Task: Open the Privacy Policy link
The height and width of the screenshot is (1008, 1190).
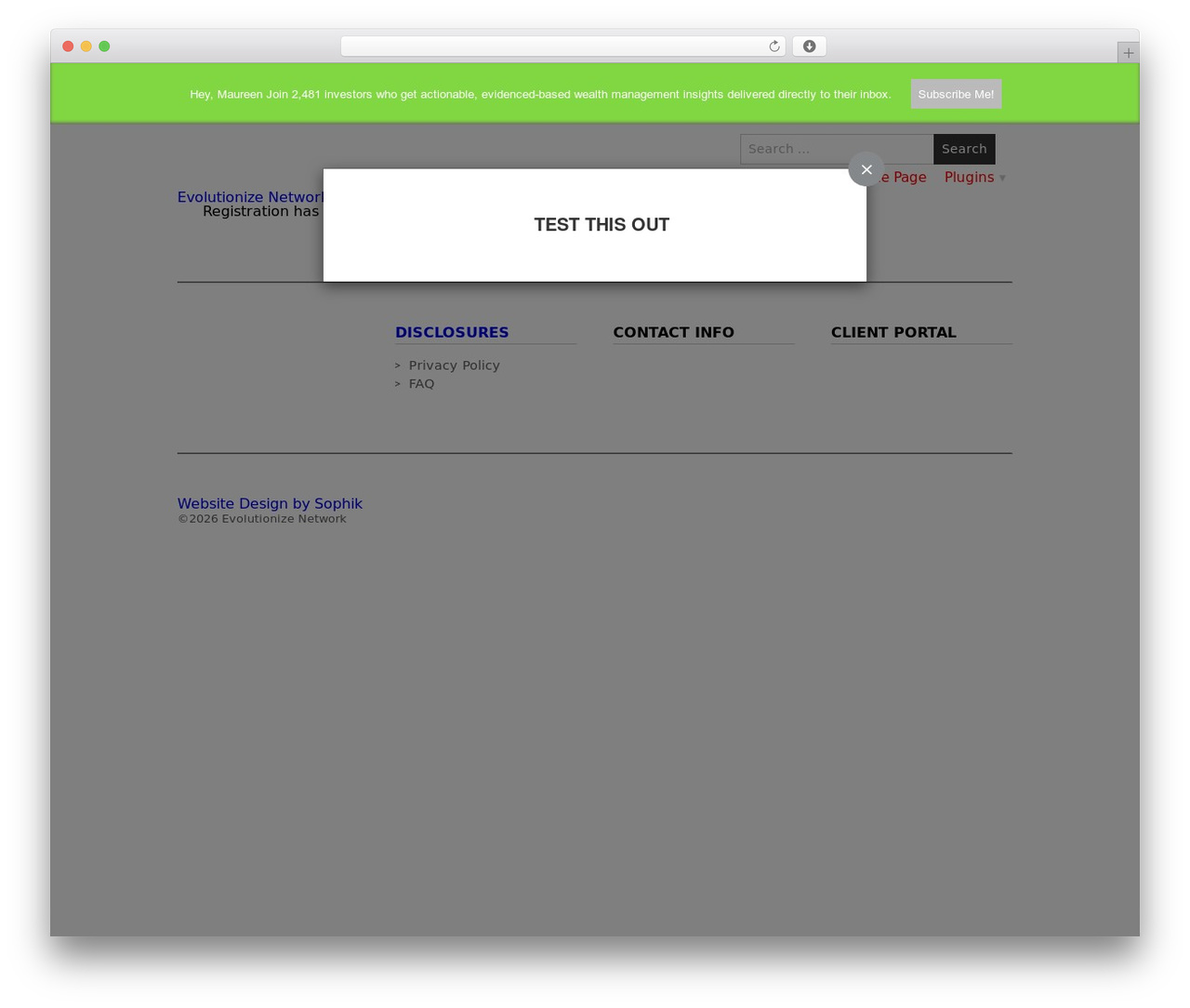Action: (x=454, y=365)
